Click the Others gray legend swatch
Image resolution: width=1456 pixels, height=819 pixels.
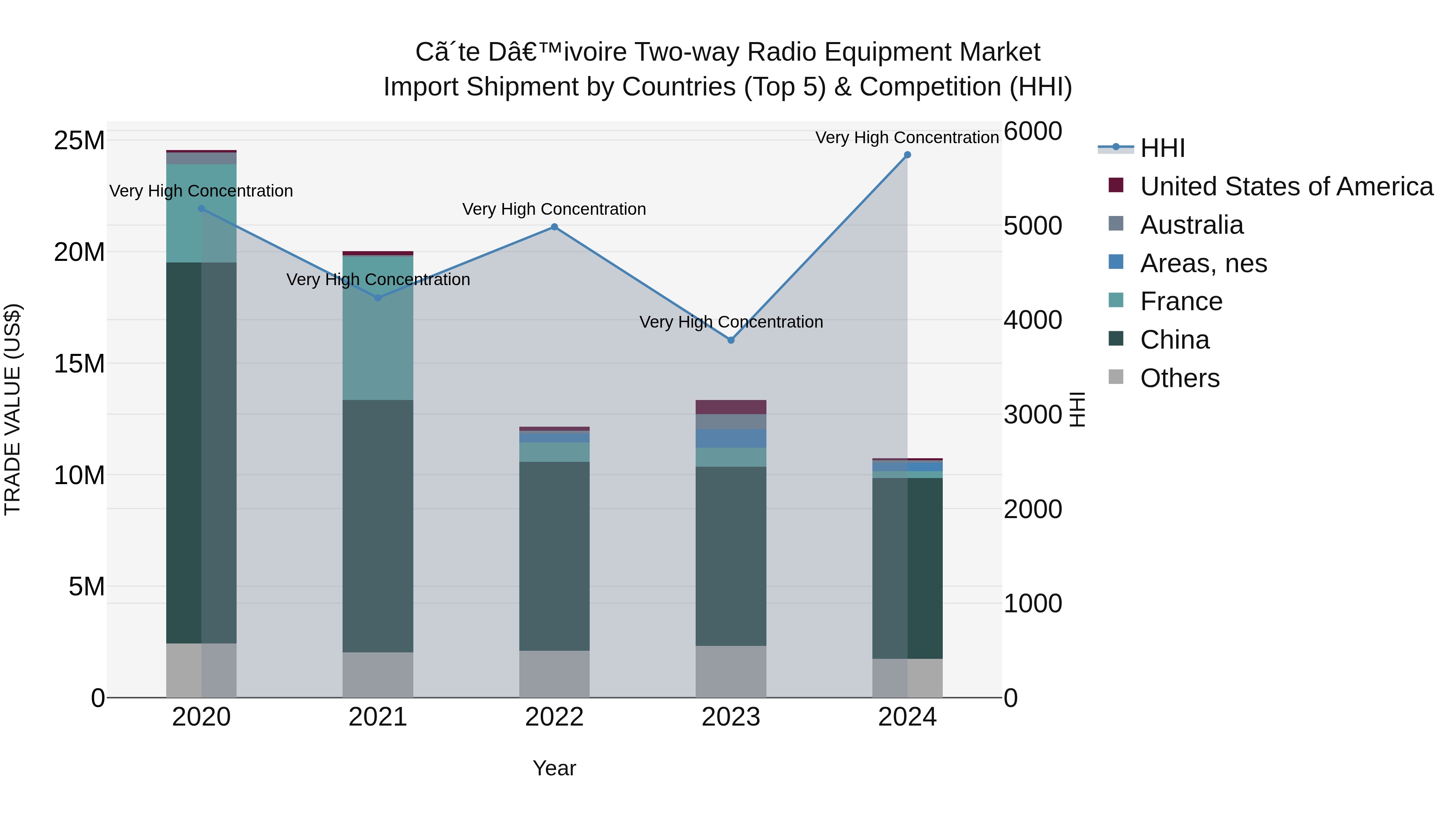tap(1116, 377)
